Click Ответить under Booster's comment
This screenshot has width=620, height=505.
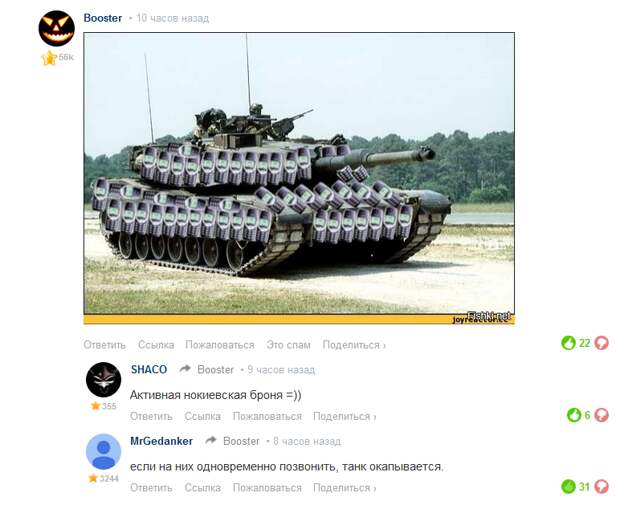point(104,345)
